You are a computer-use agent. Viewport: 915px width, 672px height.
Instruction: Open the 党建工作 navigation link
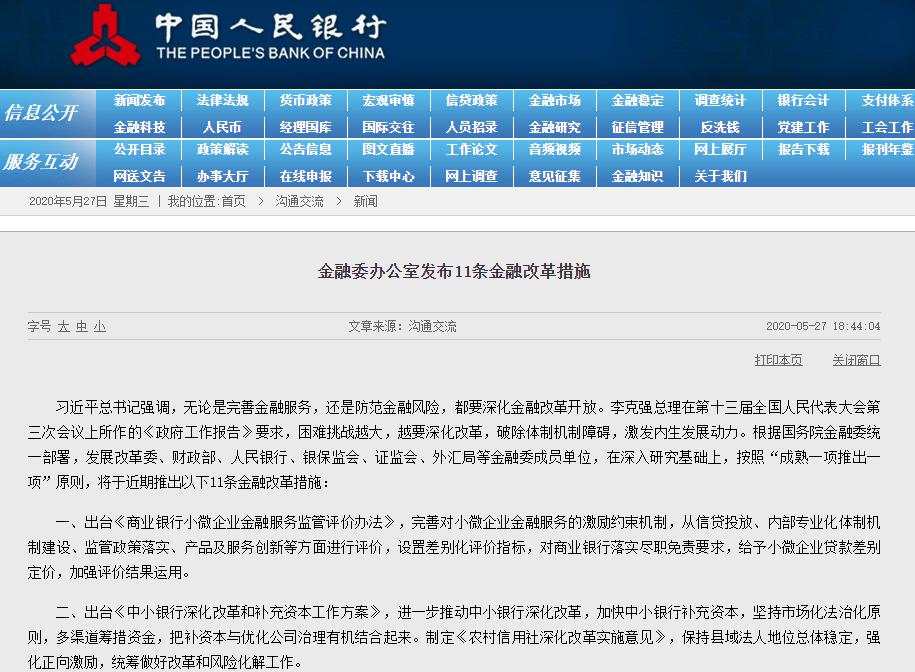pos(803,127)
